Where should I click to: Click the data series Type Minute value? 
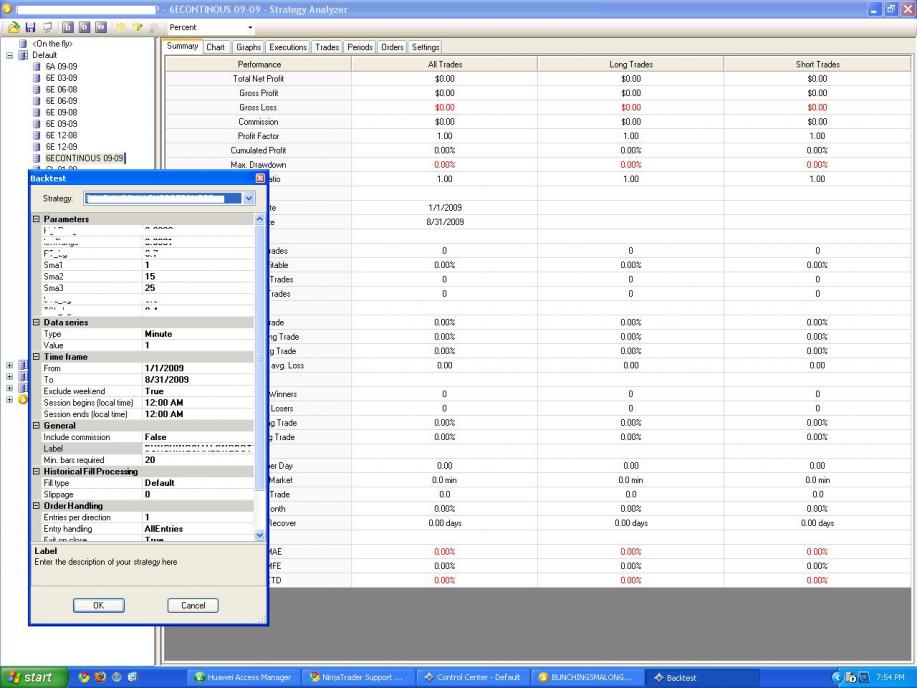coord(158,334)
